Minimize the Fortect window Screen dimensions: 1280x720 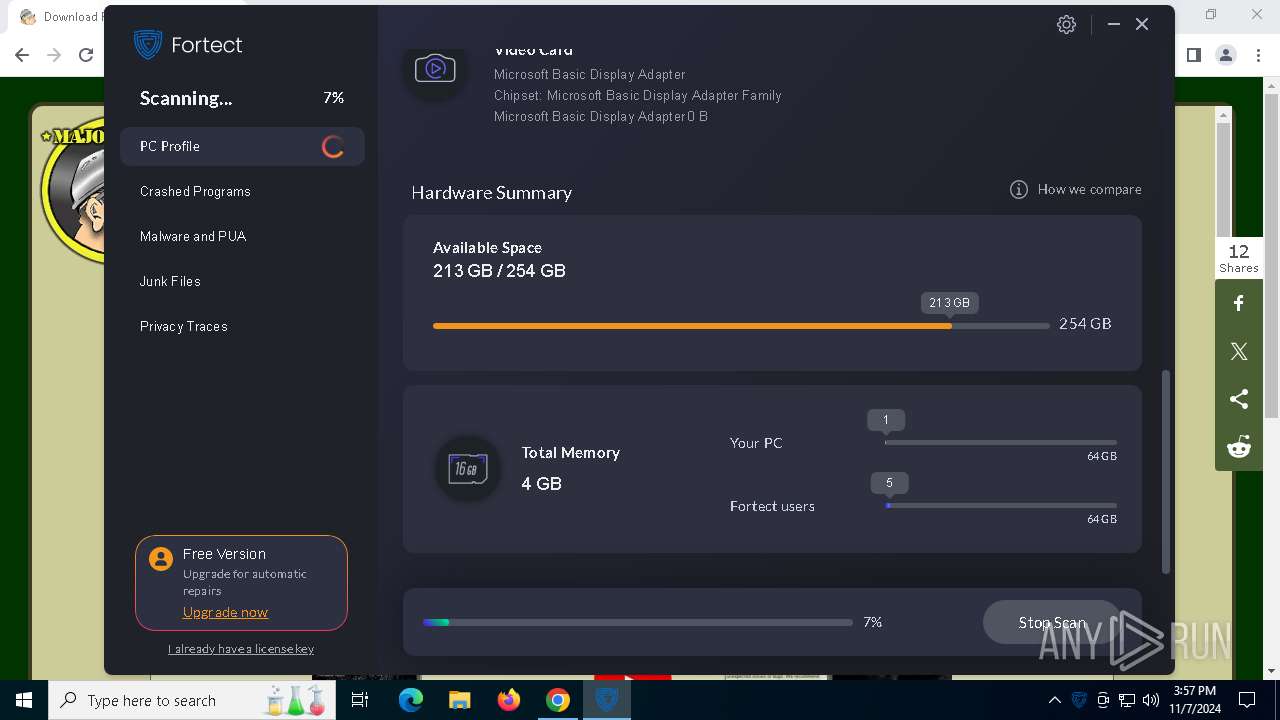tap(1113, 24)
